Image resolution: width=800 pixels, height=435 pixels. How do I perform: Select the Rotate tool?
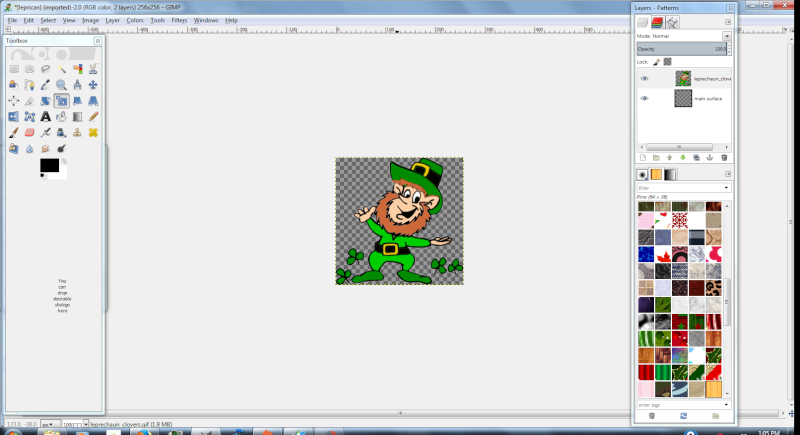click(45, 101)
